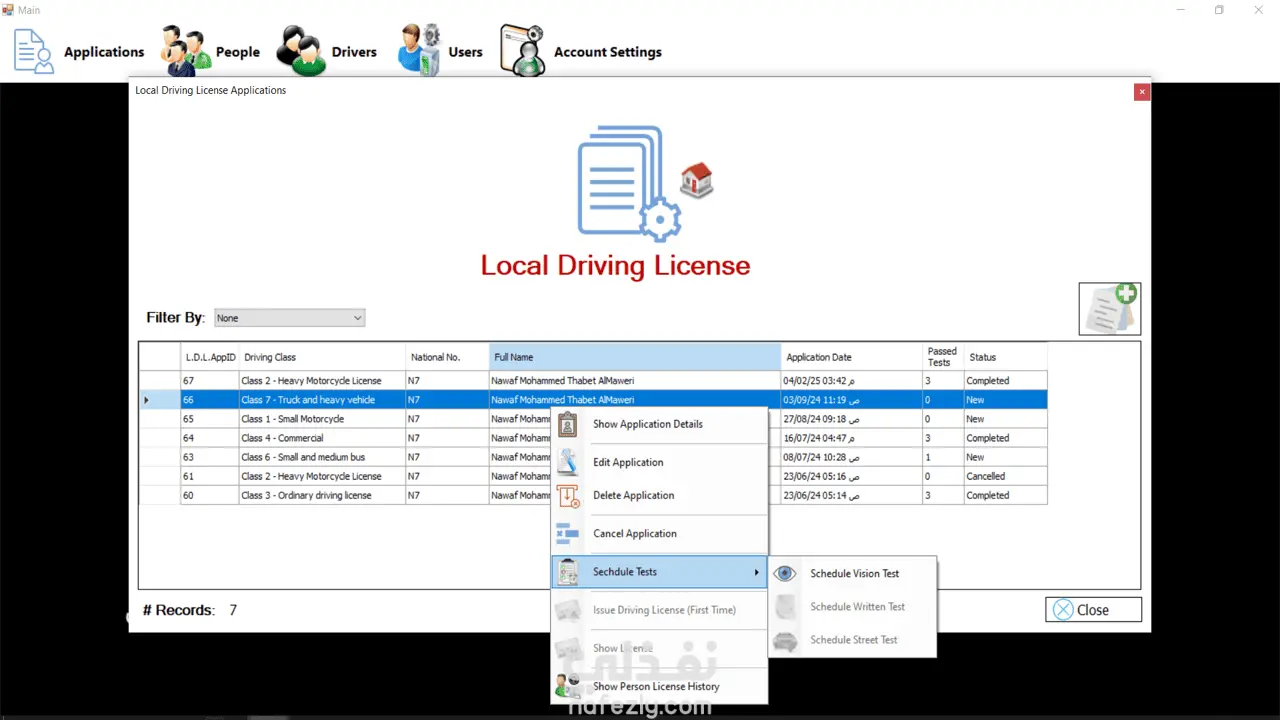
Task: Open the Applications menu icon
Action: pyautogui.click(x=33, y=51)
